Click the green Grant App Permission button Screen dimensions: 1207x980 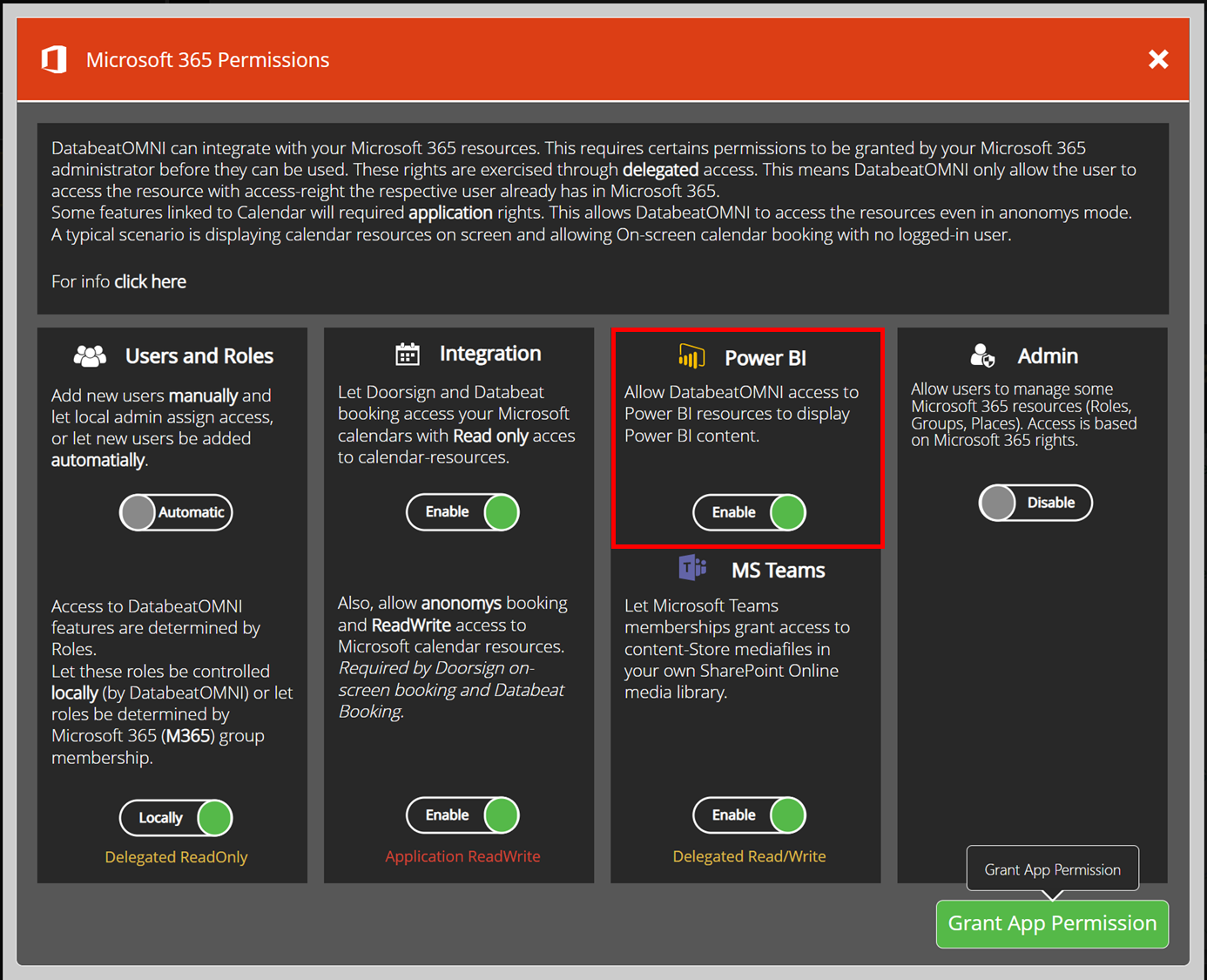coord(1052,923)
